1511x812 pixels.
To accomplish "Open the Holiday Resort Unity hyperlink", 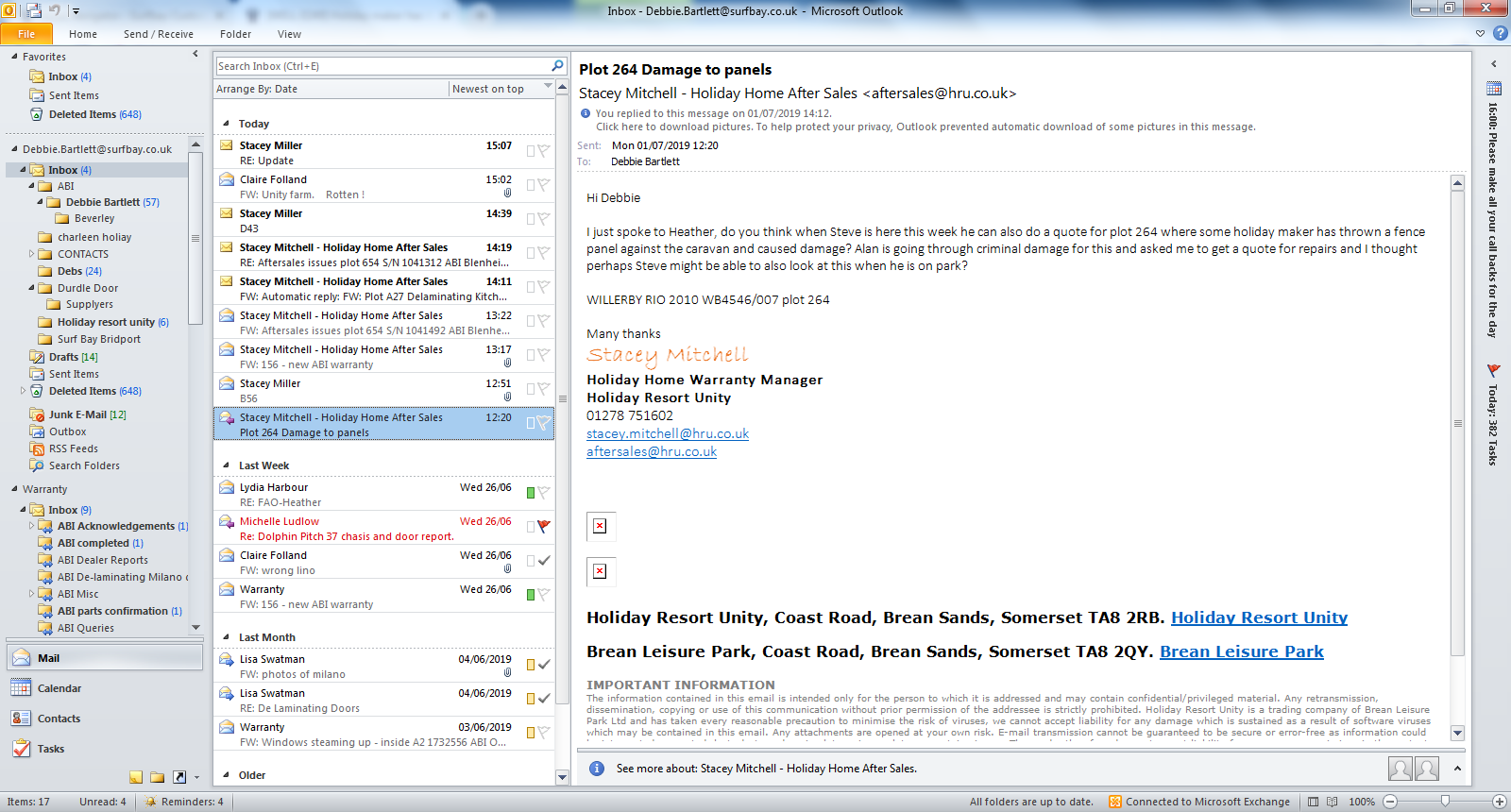I will coord(1259,617).
